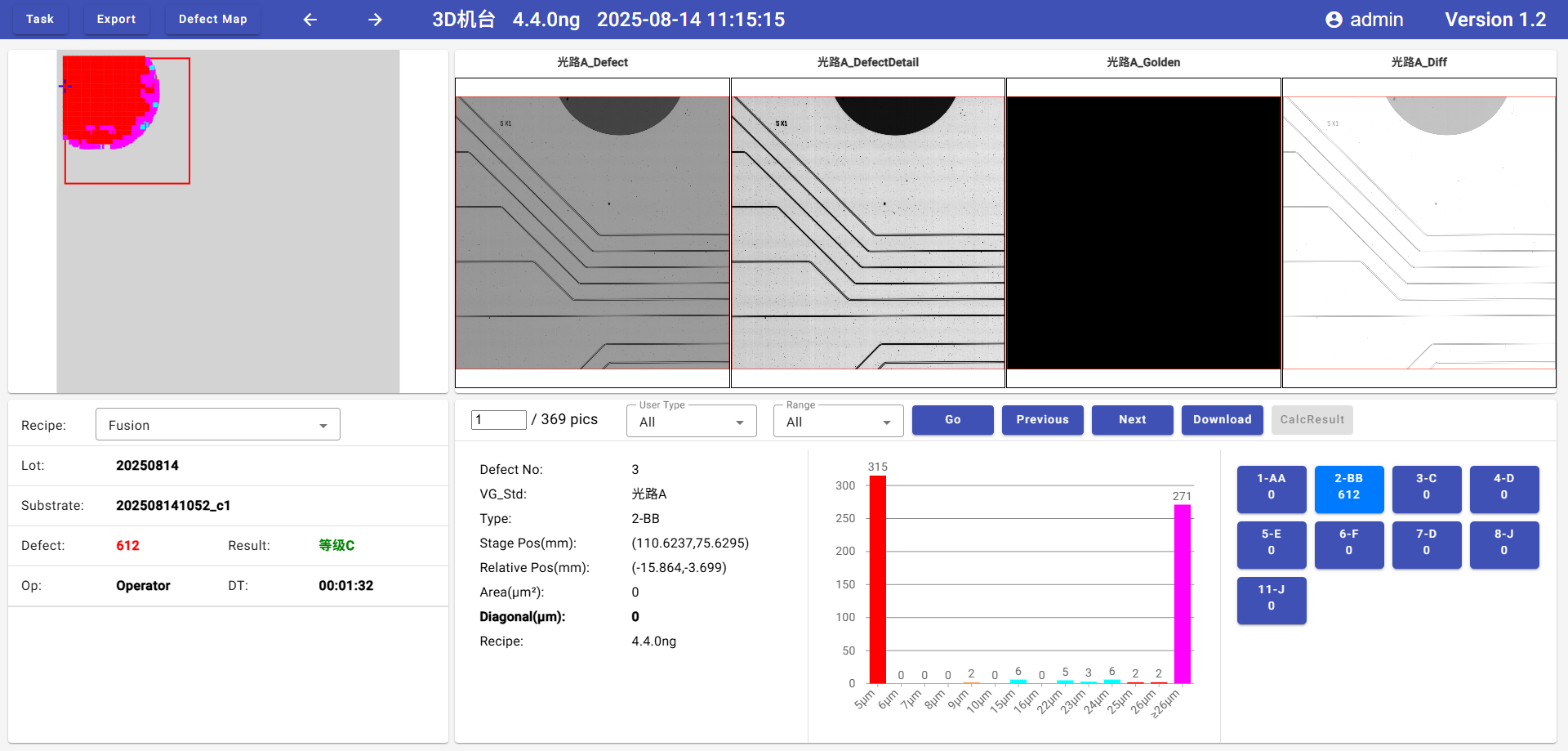Download the current defect images
Image resolution: width=1568 pixels, height=751 pixels.
[1222, 419]
